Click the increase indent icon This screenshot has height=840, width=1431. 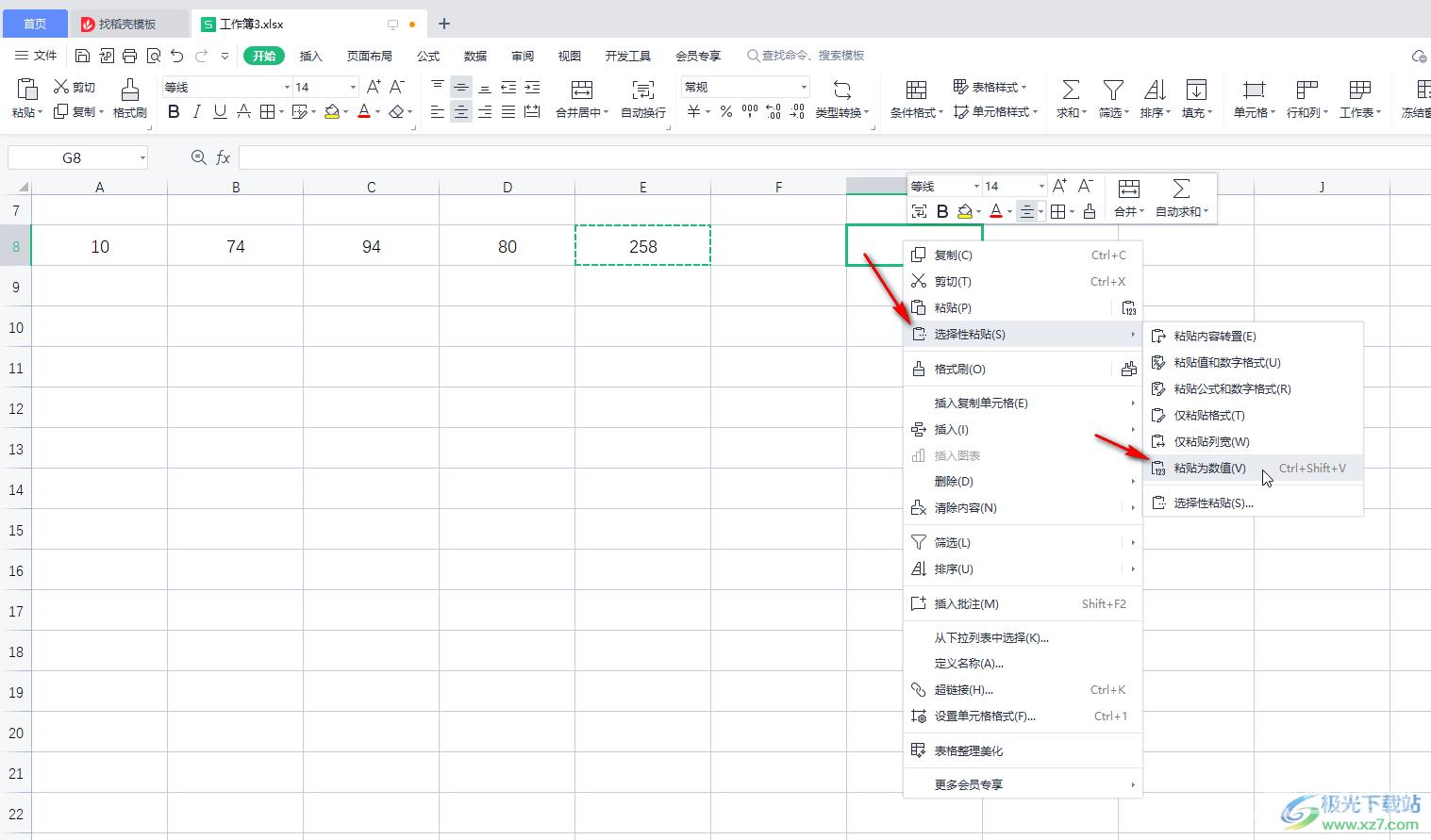click(x=532, y=87)
